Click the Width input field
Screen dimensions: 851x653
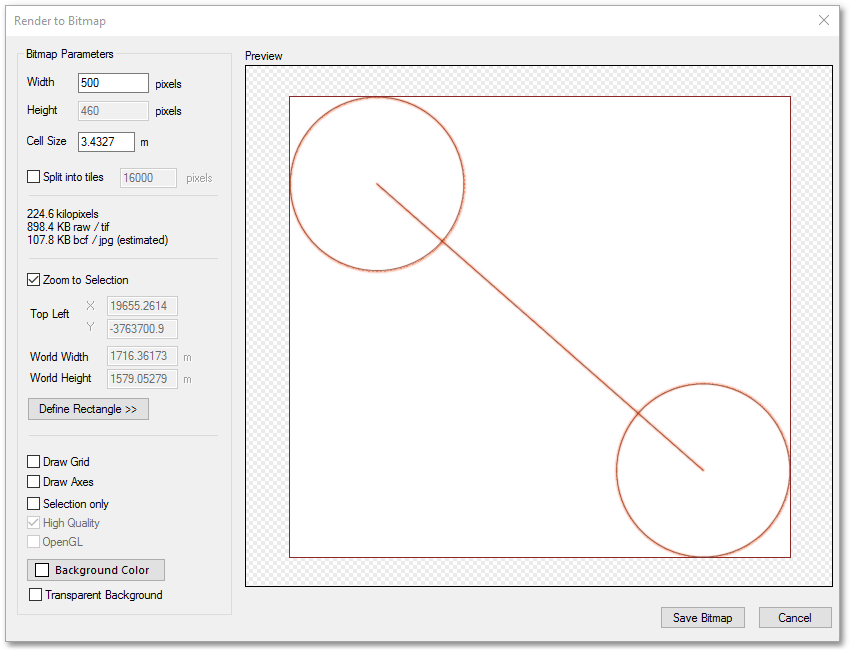point(113,83)
